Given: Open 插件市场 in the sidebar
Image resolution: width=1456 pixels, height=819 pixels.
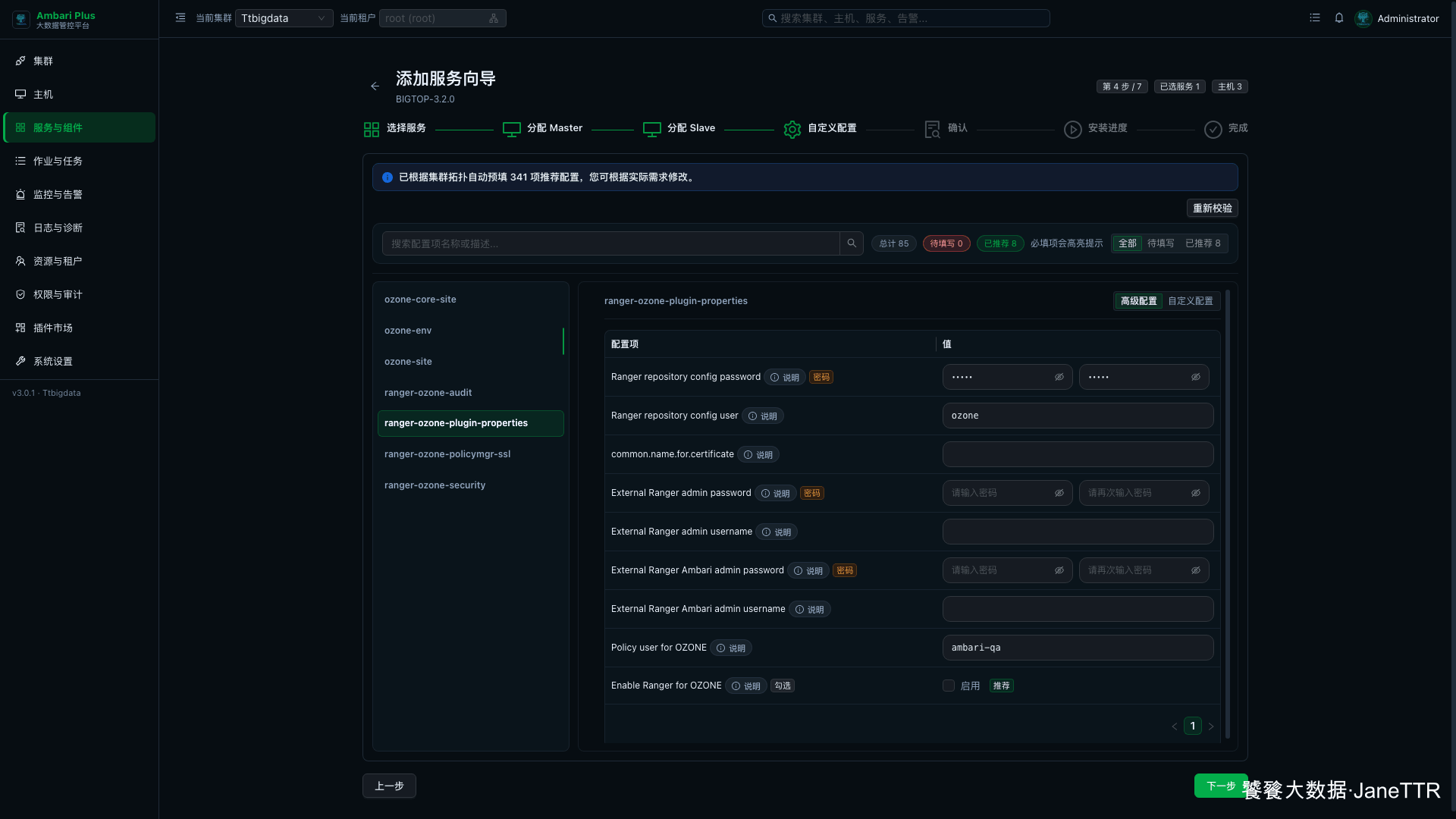Looking at the screenshot, I should pyautogui.click(x=79, y=328).
